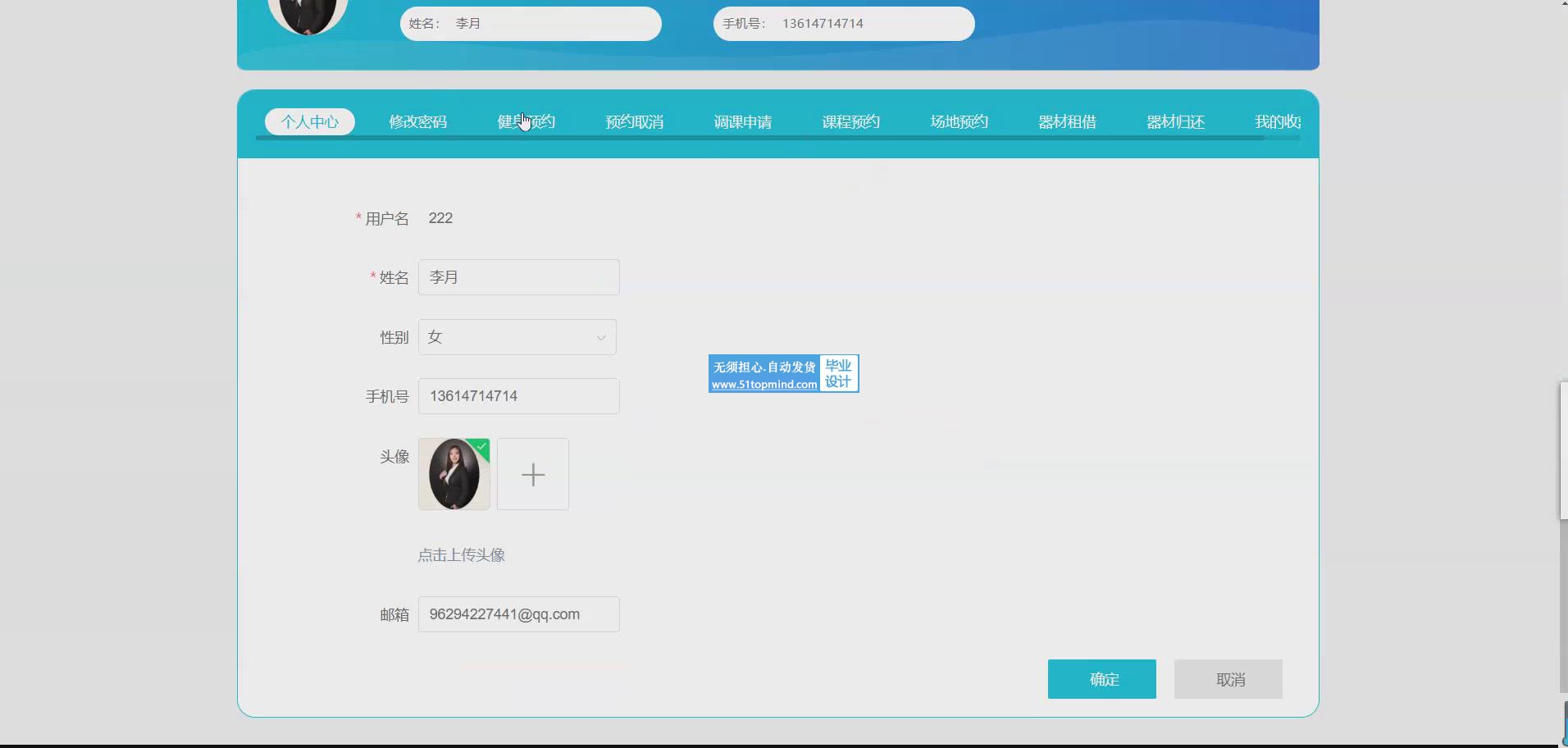Open the 个人中心 tab
The image size is (1568, 748).
(x=309, y=122)
